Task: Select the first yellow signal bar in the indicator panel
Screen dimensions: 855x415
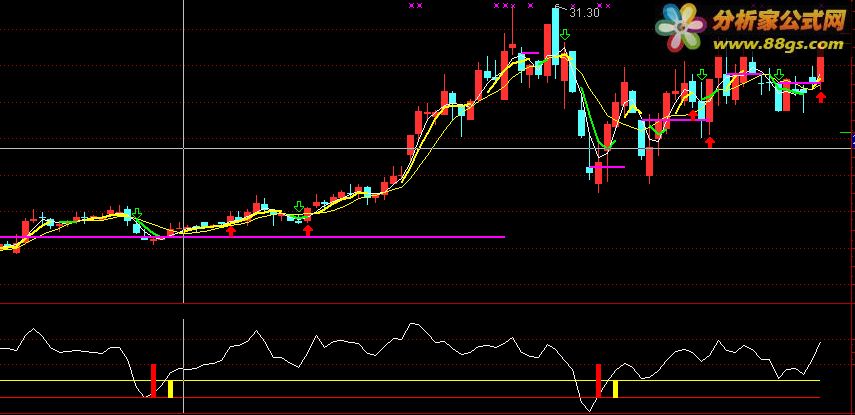Action: (170, 389)
